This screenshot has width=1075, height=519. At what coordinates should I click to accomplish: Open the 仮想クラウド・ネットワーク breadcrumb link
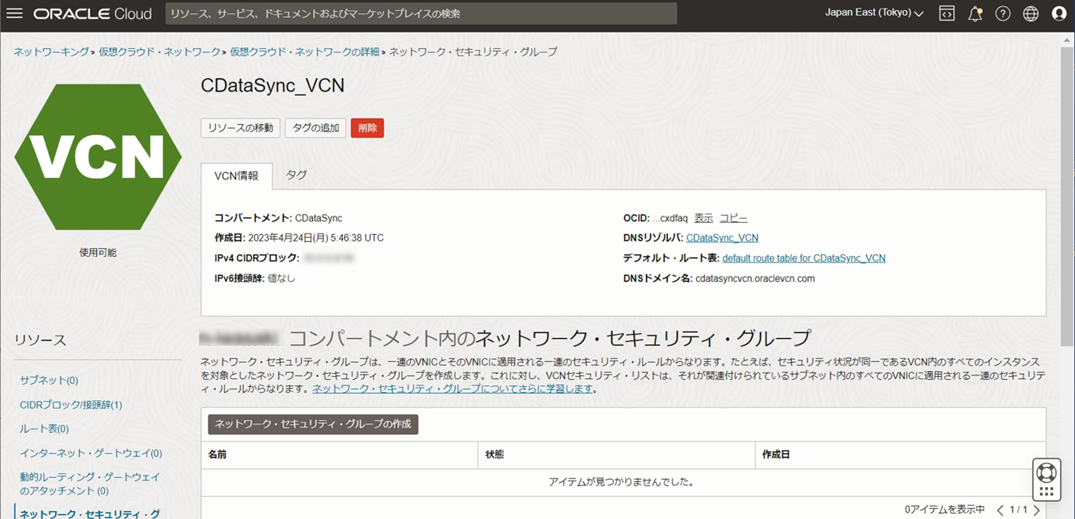click(158, 51)
